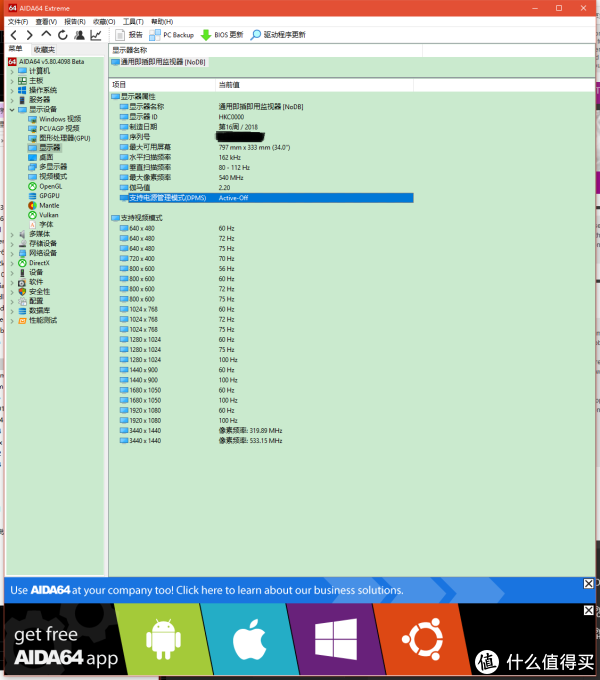Image resolution: width=600 pixels, height=680 pixels.
Task: Open the 查看(V) menu
Action: [46, 22]
